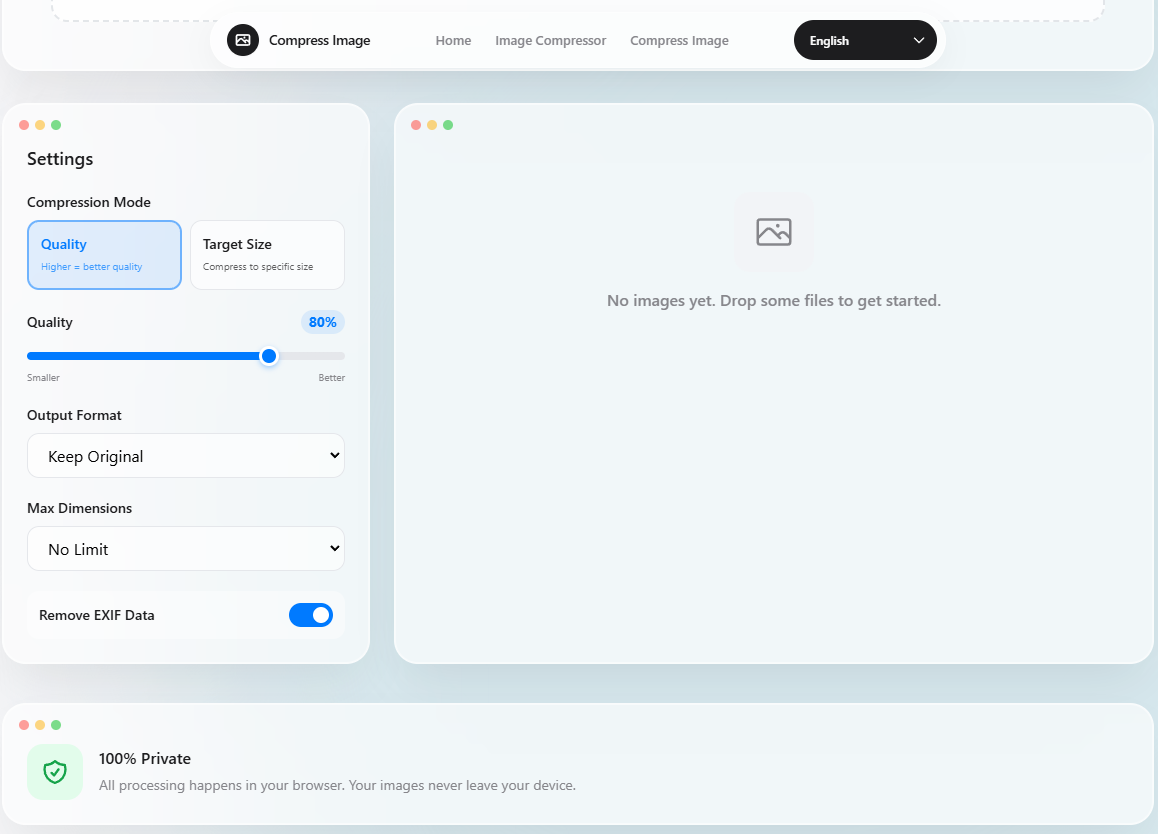Click the Quality slider handle

click(268, 355)
